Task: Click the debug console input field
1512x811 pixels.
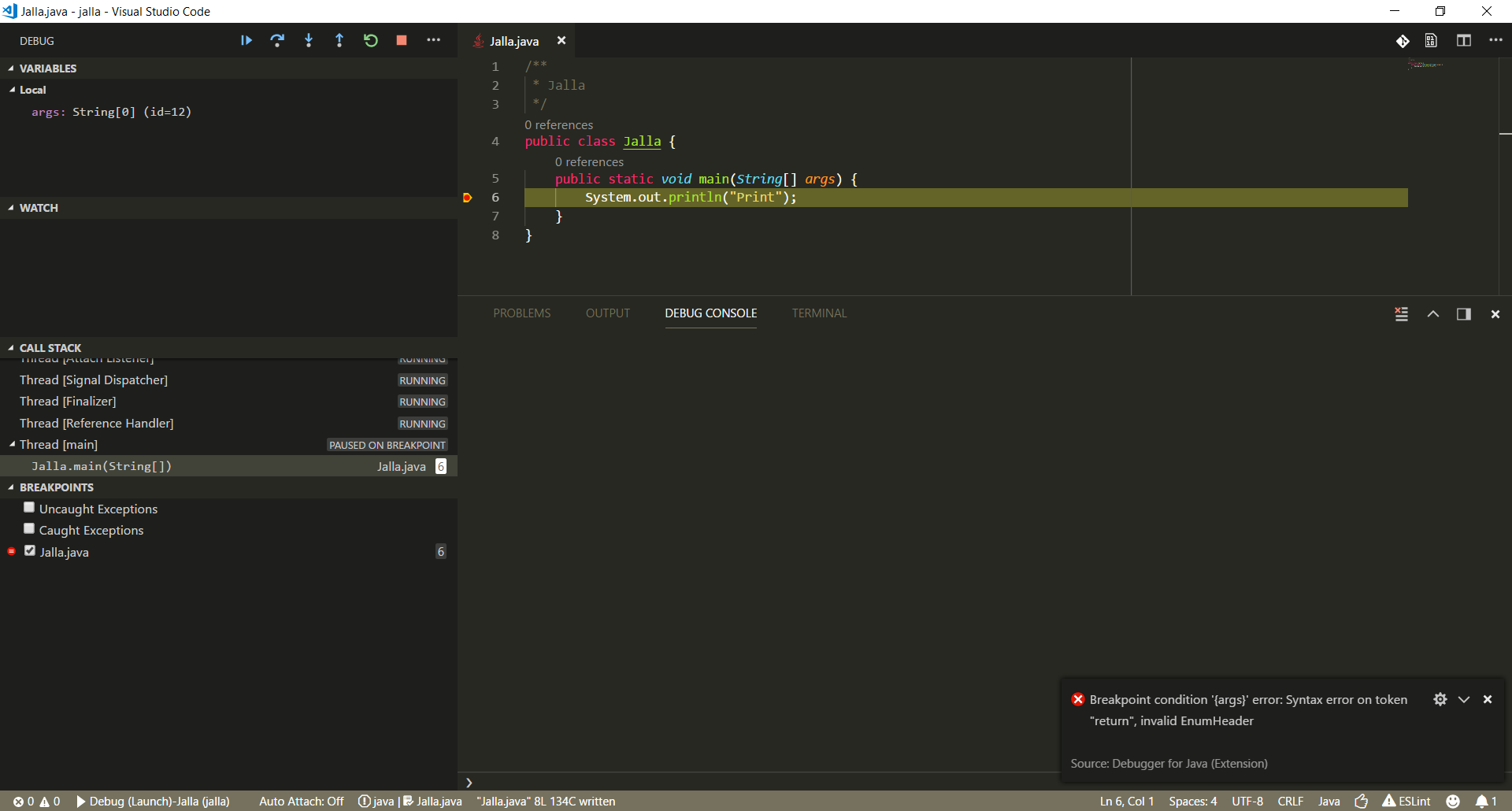Action: [x=760, y=782]
